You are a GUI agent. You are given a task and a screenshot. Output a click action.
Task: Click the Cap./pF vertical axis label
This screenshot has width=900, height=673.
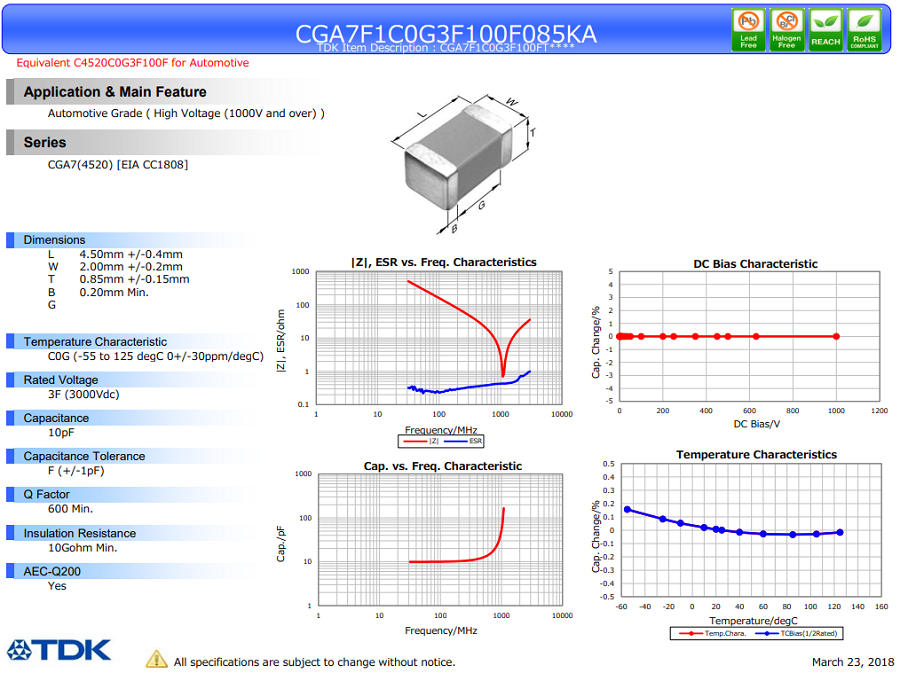point(281,545)
